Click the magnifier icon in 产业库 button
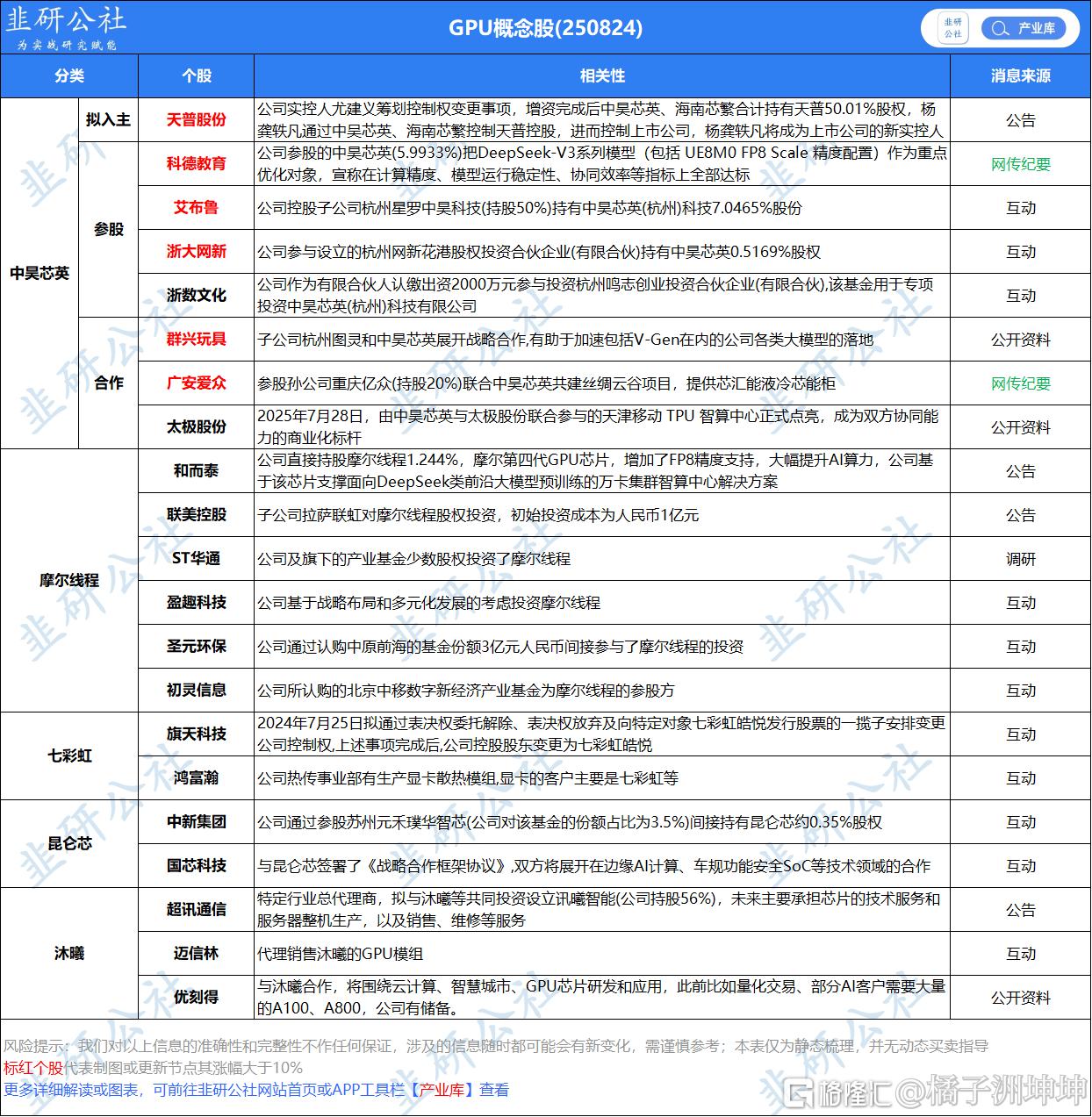The height and width of the screenshot is (1117, 1092). click(x=1000, y=28)
